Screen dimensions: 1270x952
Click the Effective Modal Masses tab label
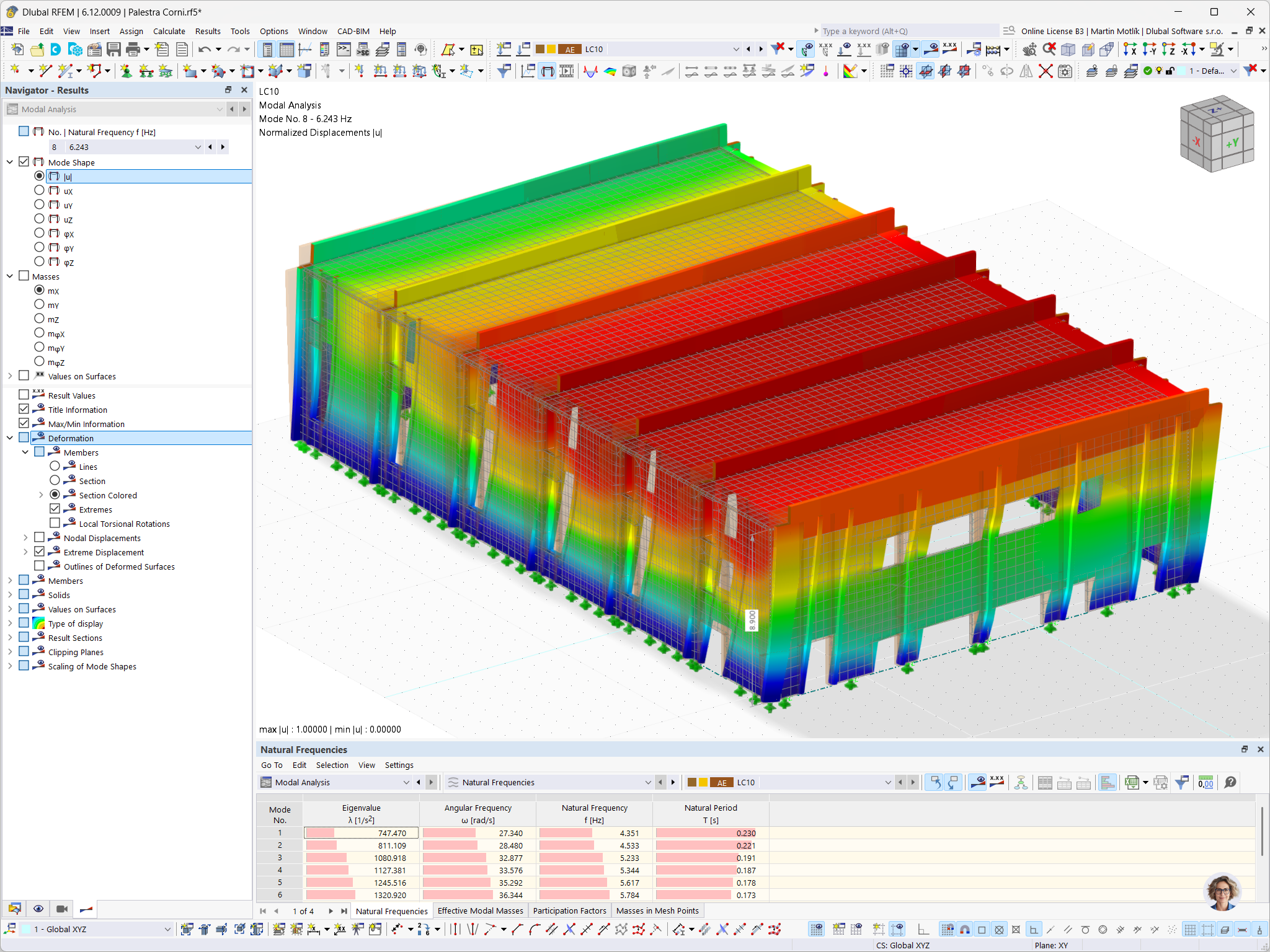480,910
